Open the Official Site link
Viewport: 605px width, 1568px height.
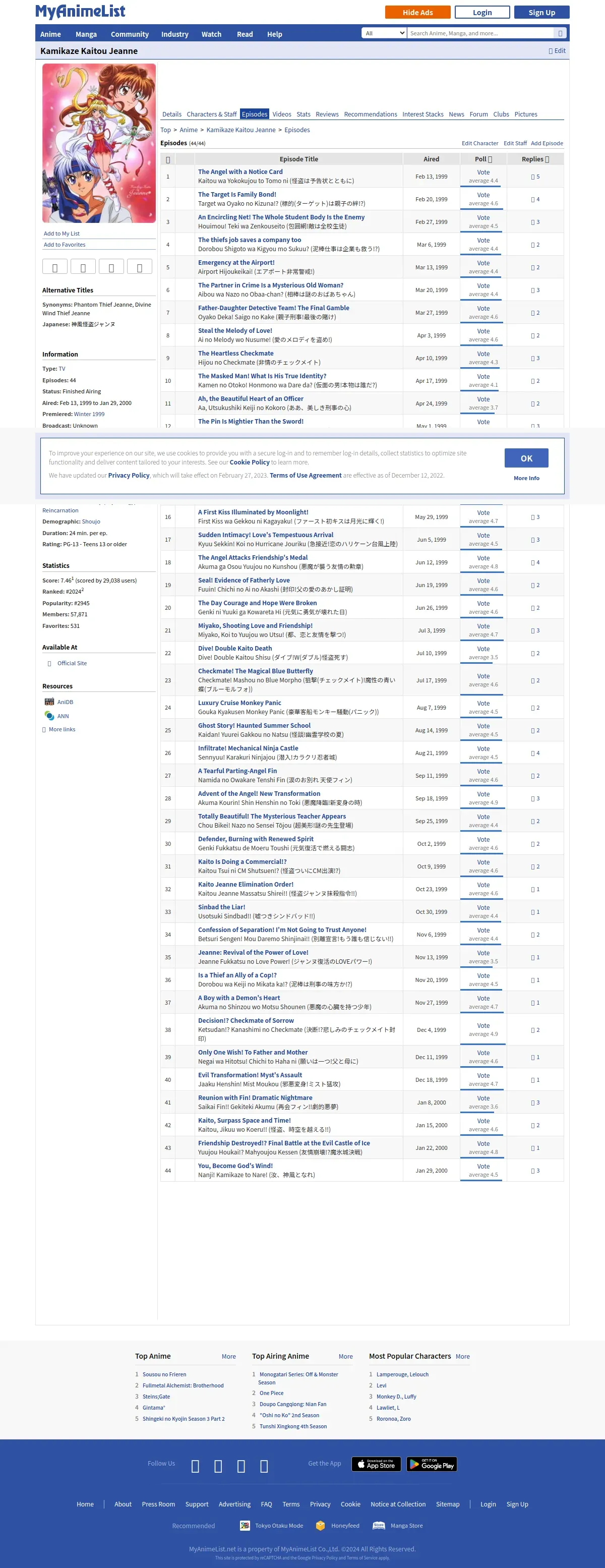(x=72, y=663)
